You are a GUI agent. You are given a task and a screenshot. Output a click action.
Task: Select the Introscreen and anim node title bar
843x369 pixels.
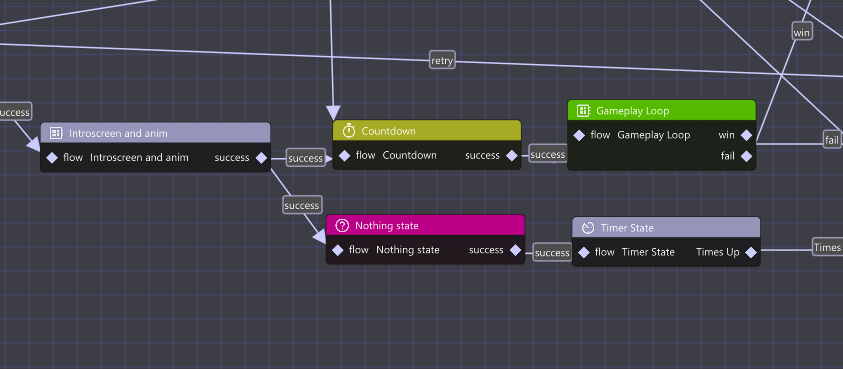[x=155, y=133]
